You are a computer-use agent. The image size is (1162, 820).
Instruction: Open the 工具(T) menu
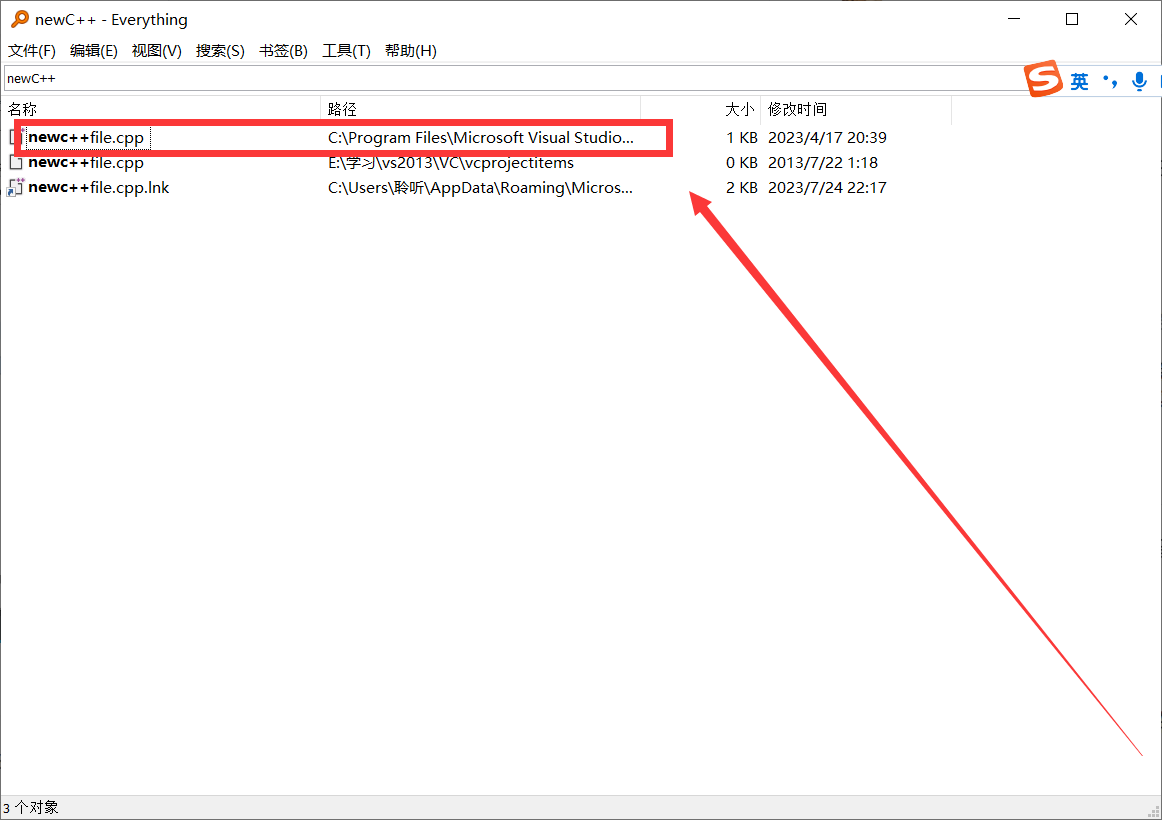coord(346,50)
